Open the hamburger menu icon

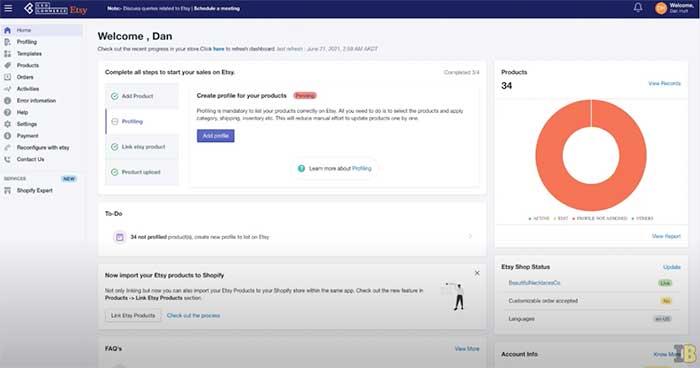click(8, 8)
